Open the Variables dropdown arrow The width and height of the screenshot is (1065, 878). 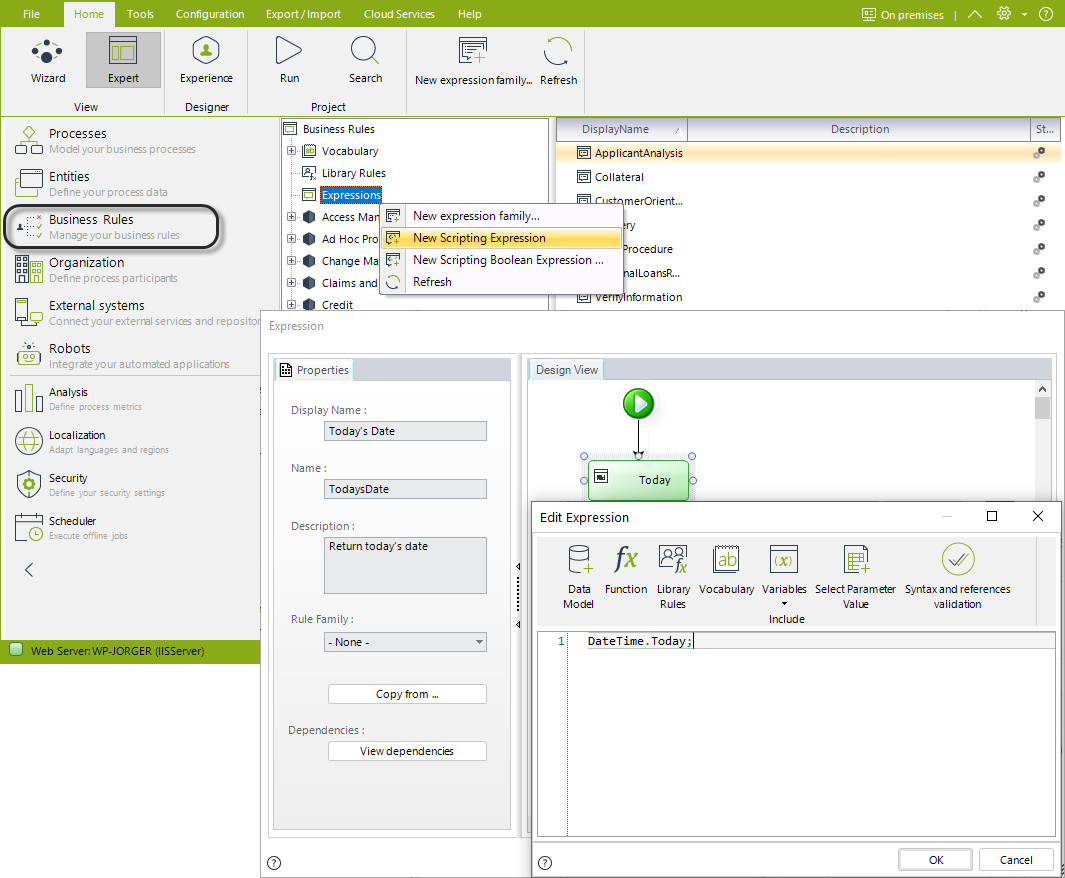point(784,604)
